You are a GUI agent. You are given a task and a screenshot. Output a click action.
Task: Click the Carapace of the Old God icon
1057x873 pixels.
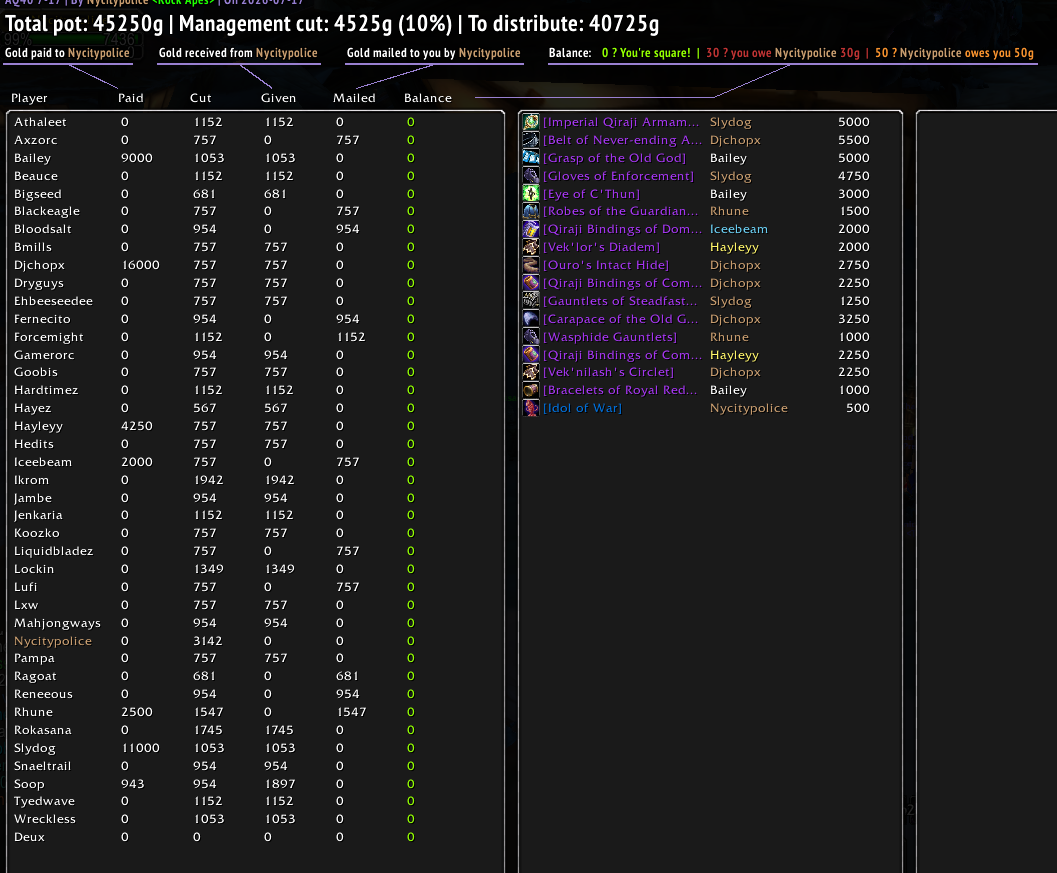(531, 318)
